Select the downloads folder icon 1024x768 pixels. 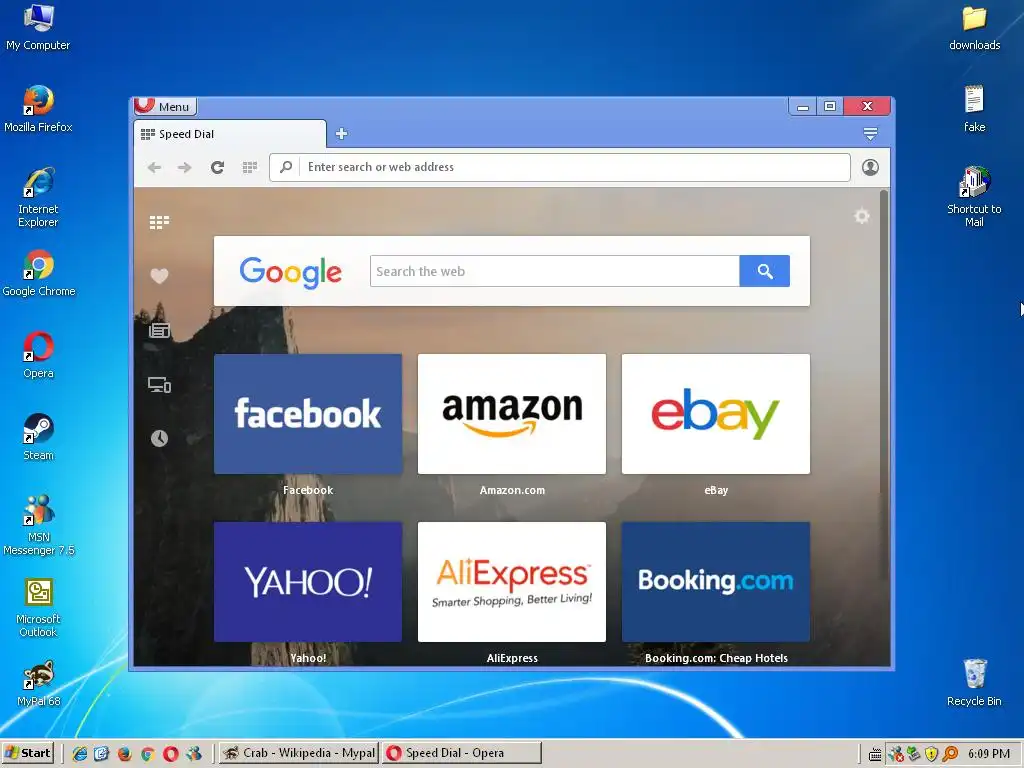[974, 28]
